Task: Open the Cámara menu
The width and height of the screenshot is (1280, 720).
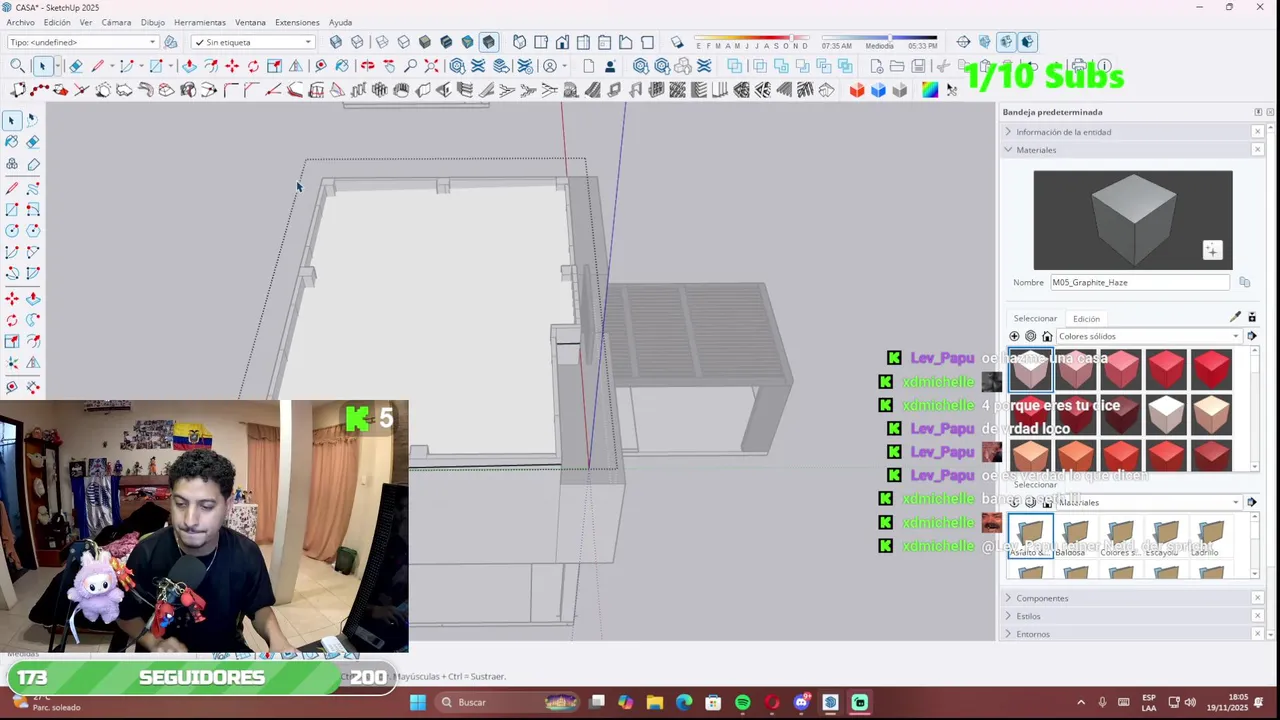Action: 116,22
